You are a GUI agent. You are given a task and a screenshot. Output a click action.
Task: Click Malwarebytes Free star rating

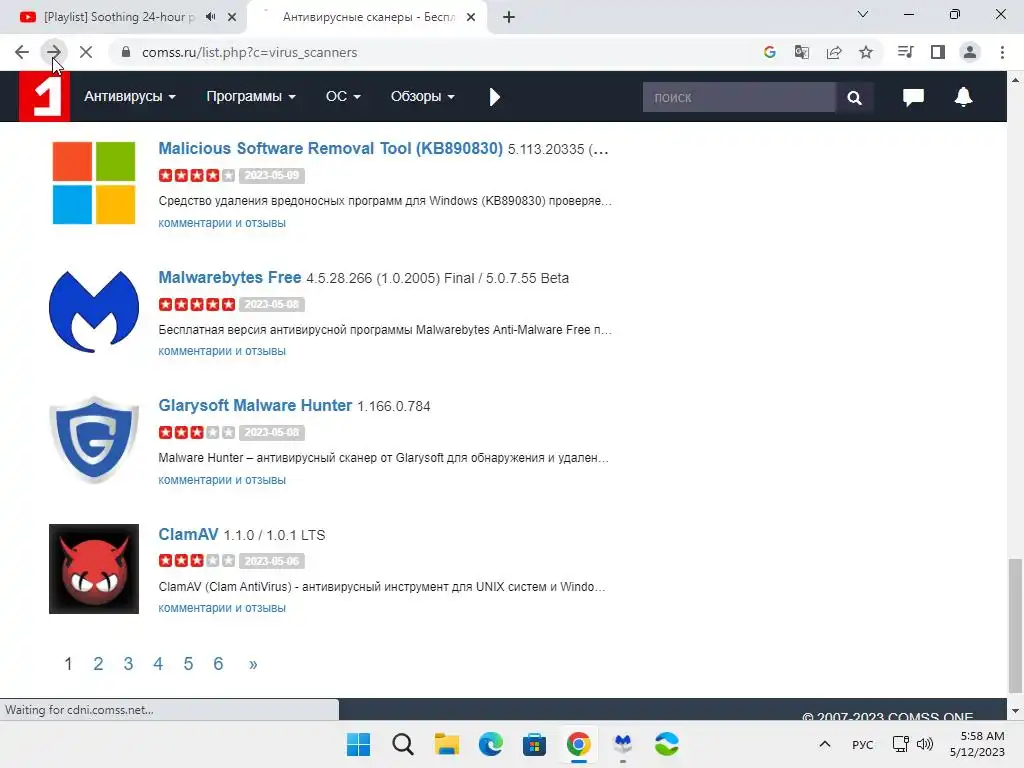pos(197,304)
